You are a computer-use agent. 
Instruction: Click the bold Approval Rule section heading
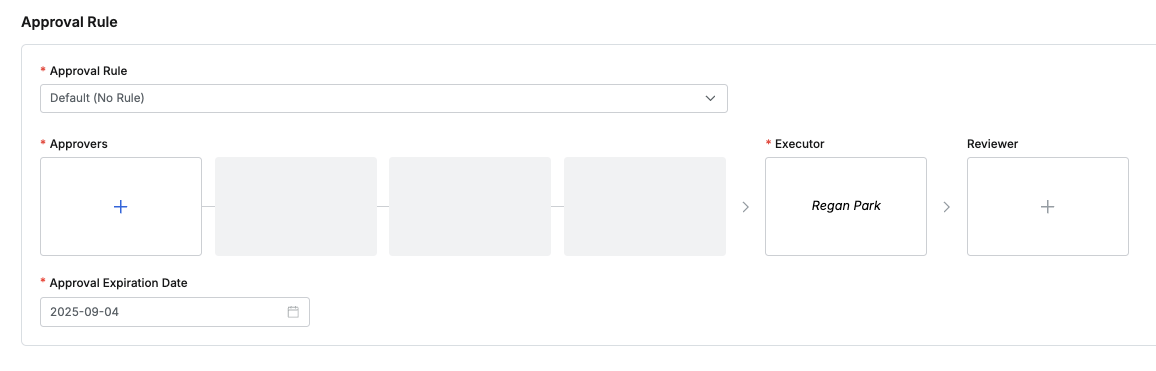(69, 22)
